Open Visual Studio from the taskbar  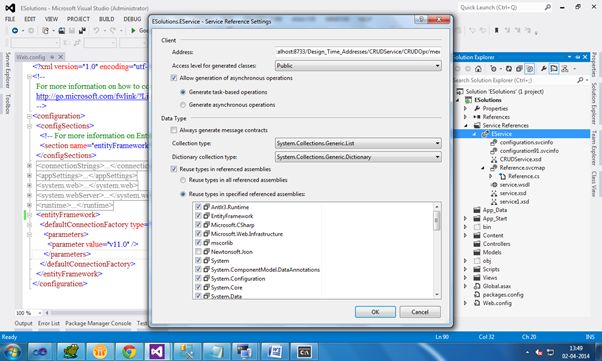(x=157, y=351)
